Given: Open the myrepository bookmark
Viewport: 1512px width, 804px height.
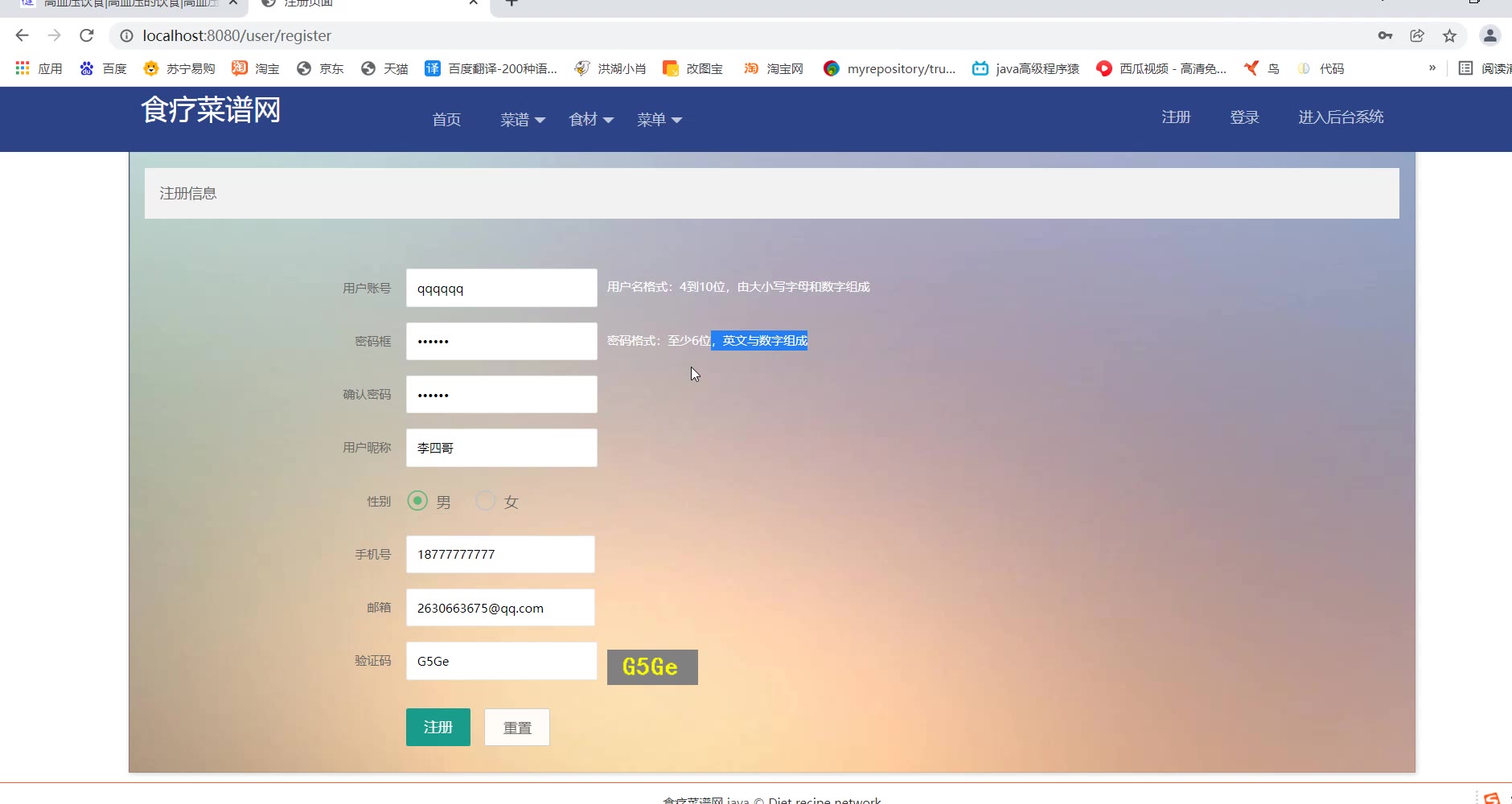Looking at the screenshot, I should pos(890,68).
